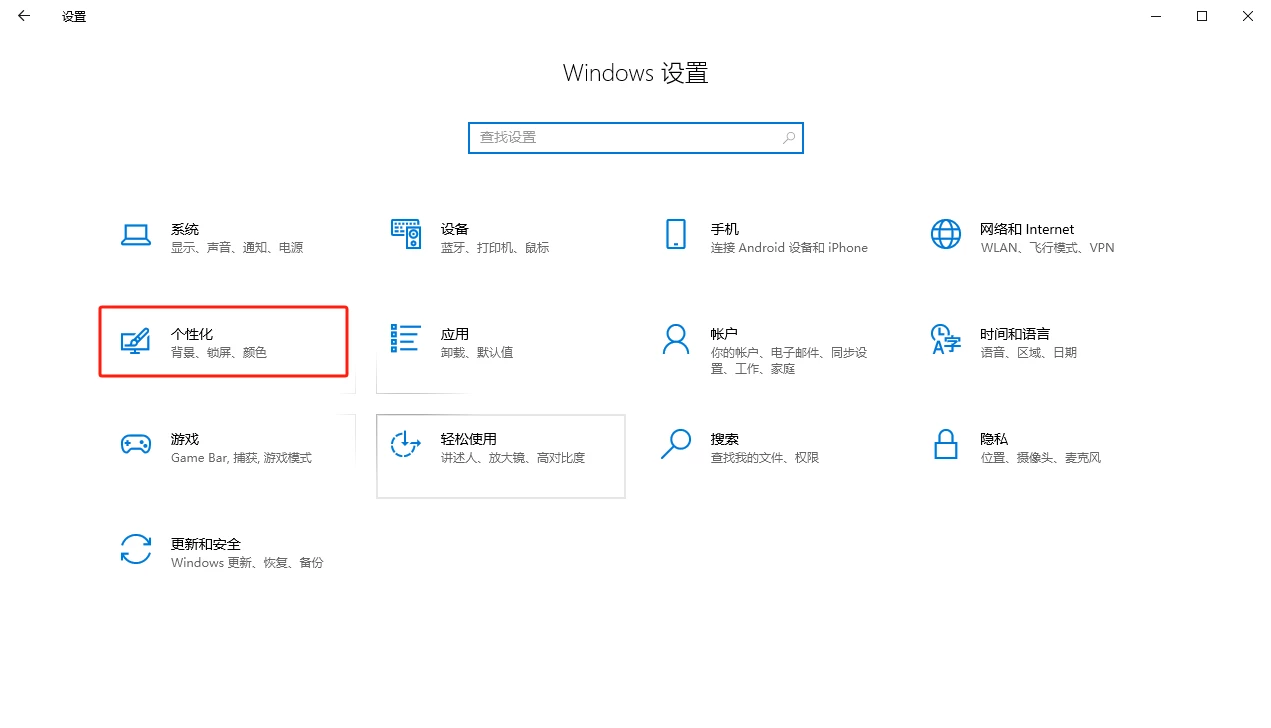Click the text 讲述人、放大镜、高对比度
Screen dimensions: 1271x728
[x=513, y=458]
